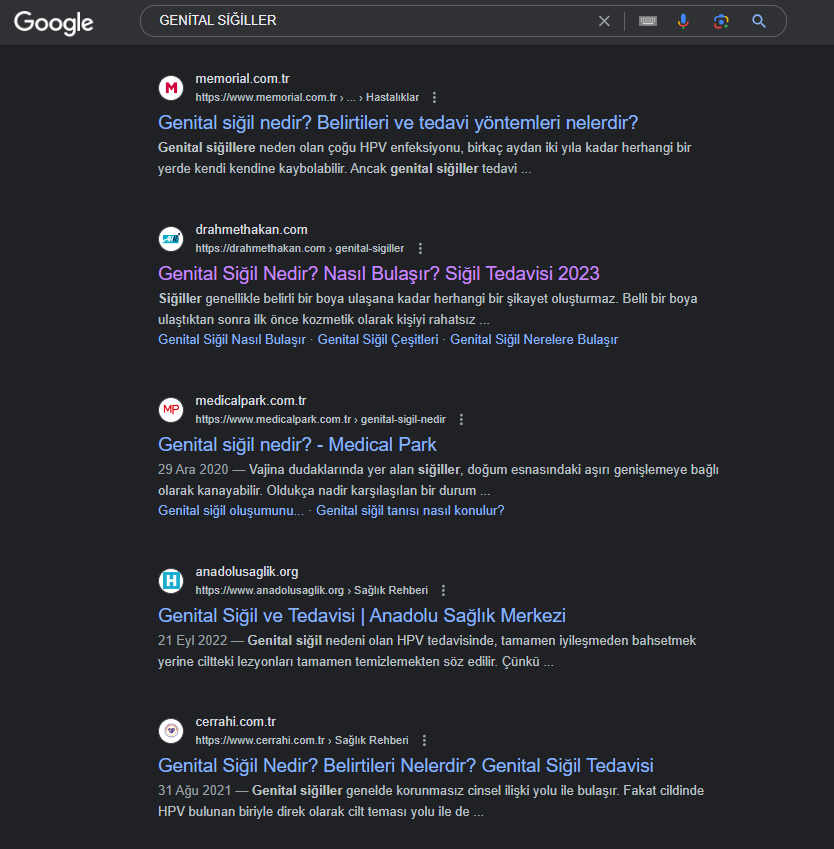834x849 pixels.
Task: Click the Google logo
Action: [53, 23]
